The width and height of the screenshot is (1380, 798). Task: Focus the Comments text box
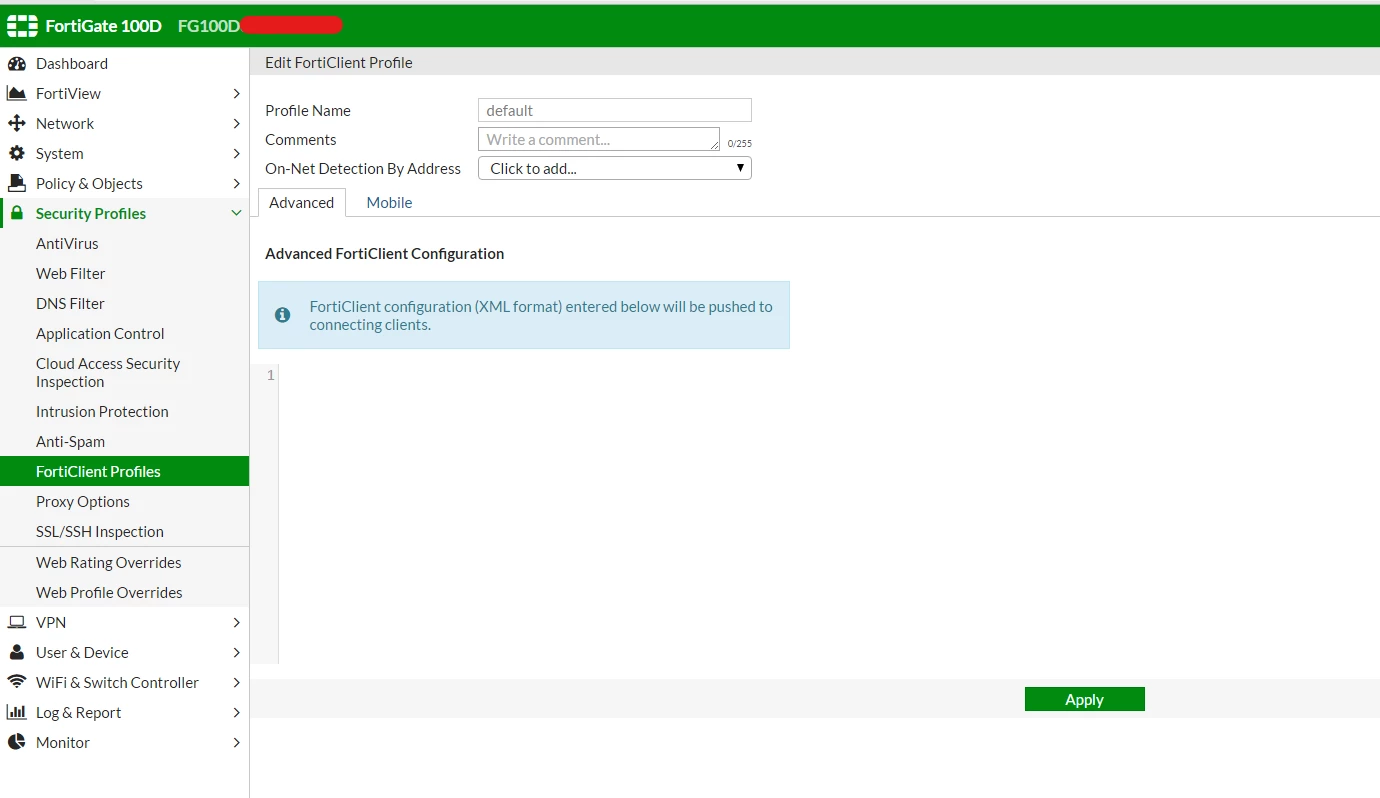click(x=599, y=139)
